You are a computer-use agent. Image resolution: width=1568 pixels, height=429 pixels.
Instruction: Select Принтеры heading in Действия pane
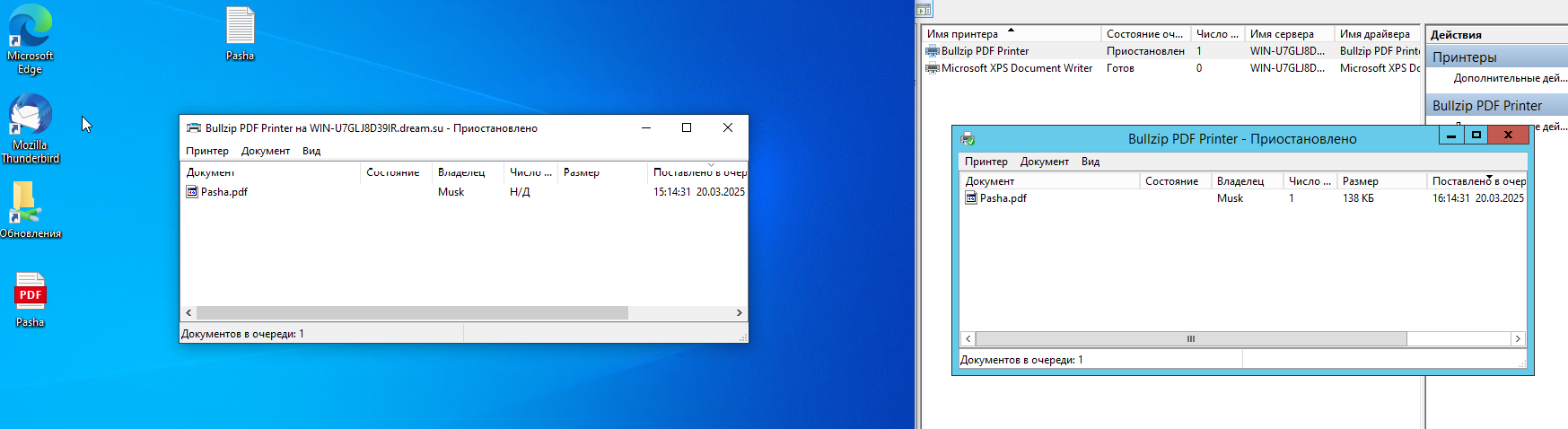click(x=1497, y=57)
